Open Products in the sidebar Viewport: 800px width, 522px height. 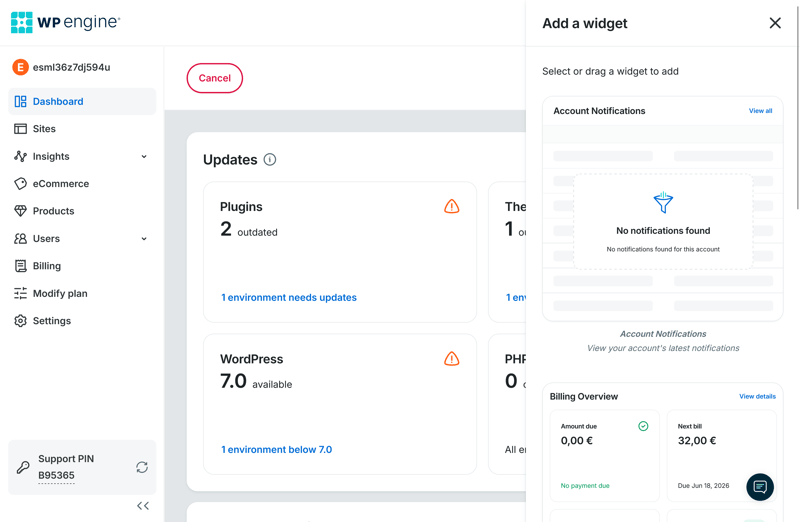82,211
